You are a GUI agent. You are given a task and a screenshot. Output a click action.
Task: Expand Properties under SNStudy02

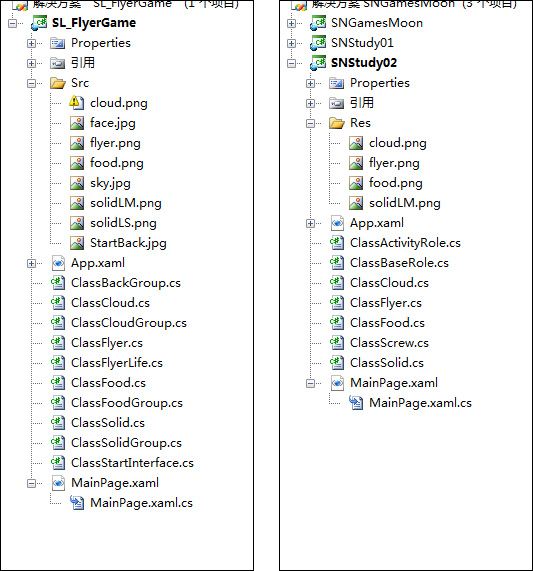[311, 84]
